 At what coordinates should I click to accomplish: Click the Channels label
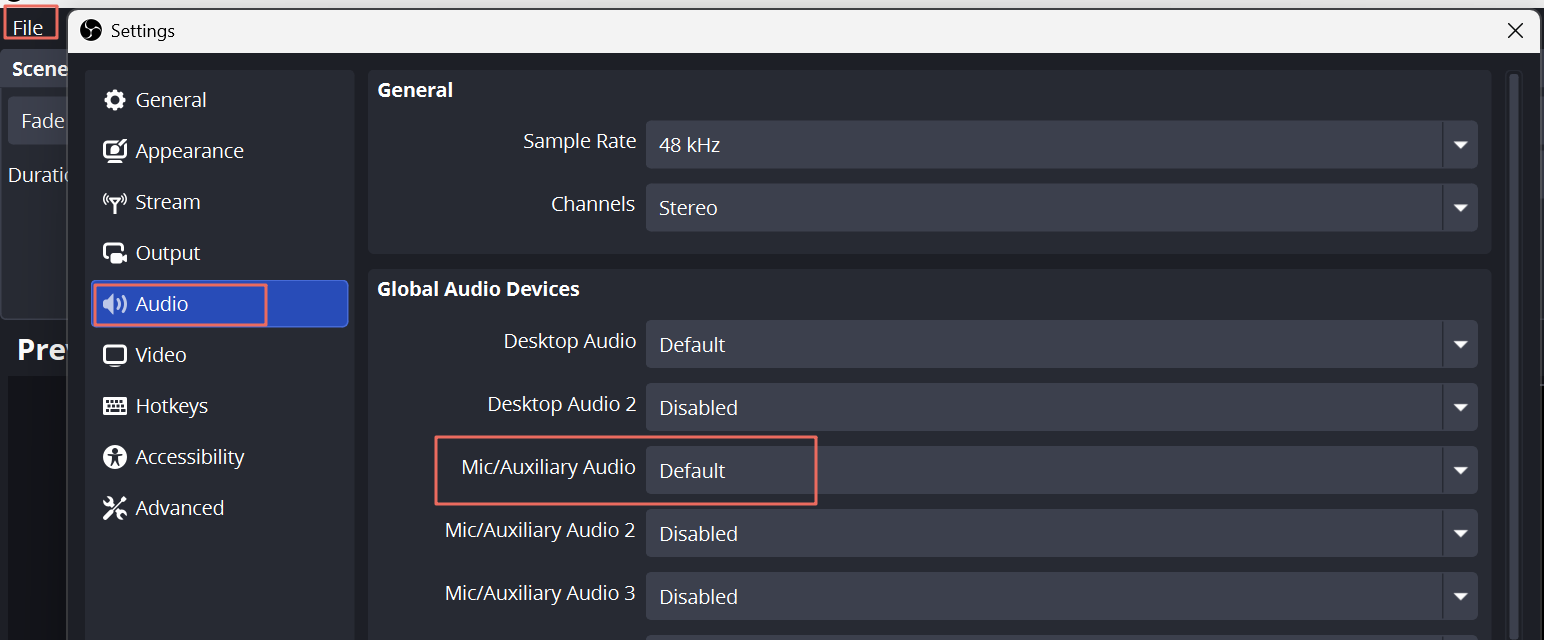[593, 204]
